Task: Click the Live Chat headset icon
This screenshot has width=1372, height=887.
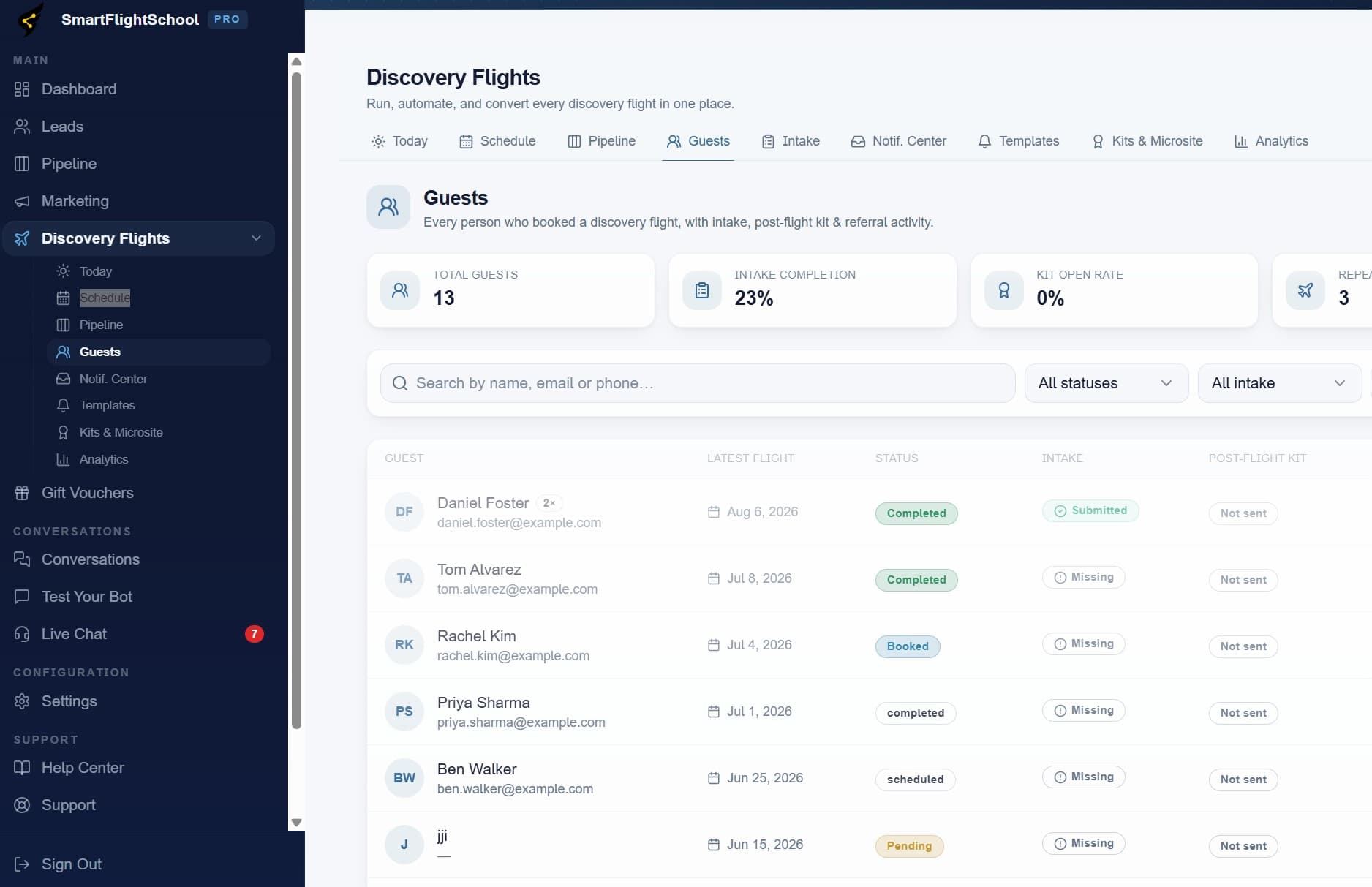Action: tap(22, 634)
